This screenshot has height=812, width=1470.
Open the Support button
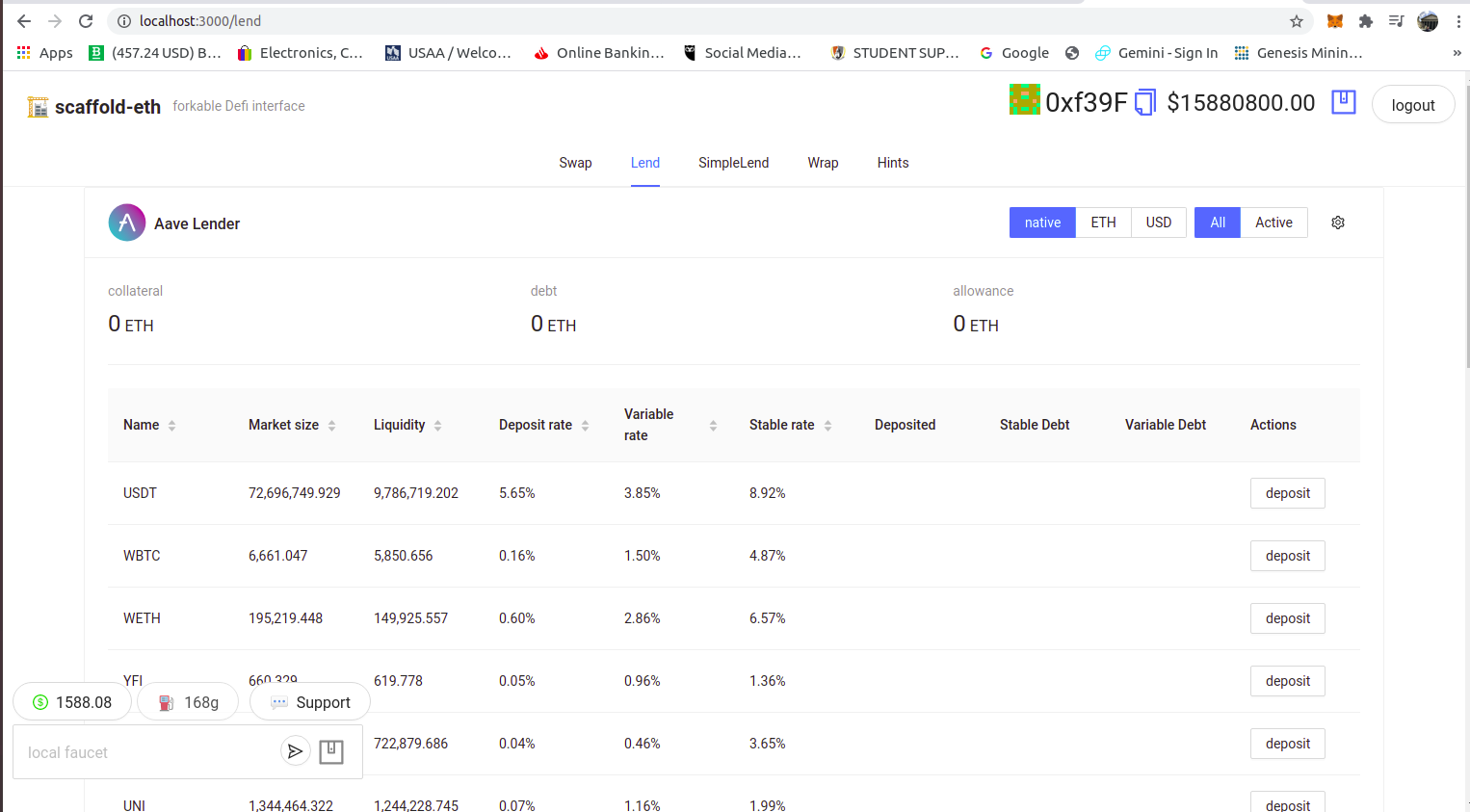pos(310,702)
